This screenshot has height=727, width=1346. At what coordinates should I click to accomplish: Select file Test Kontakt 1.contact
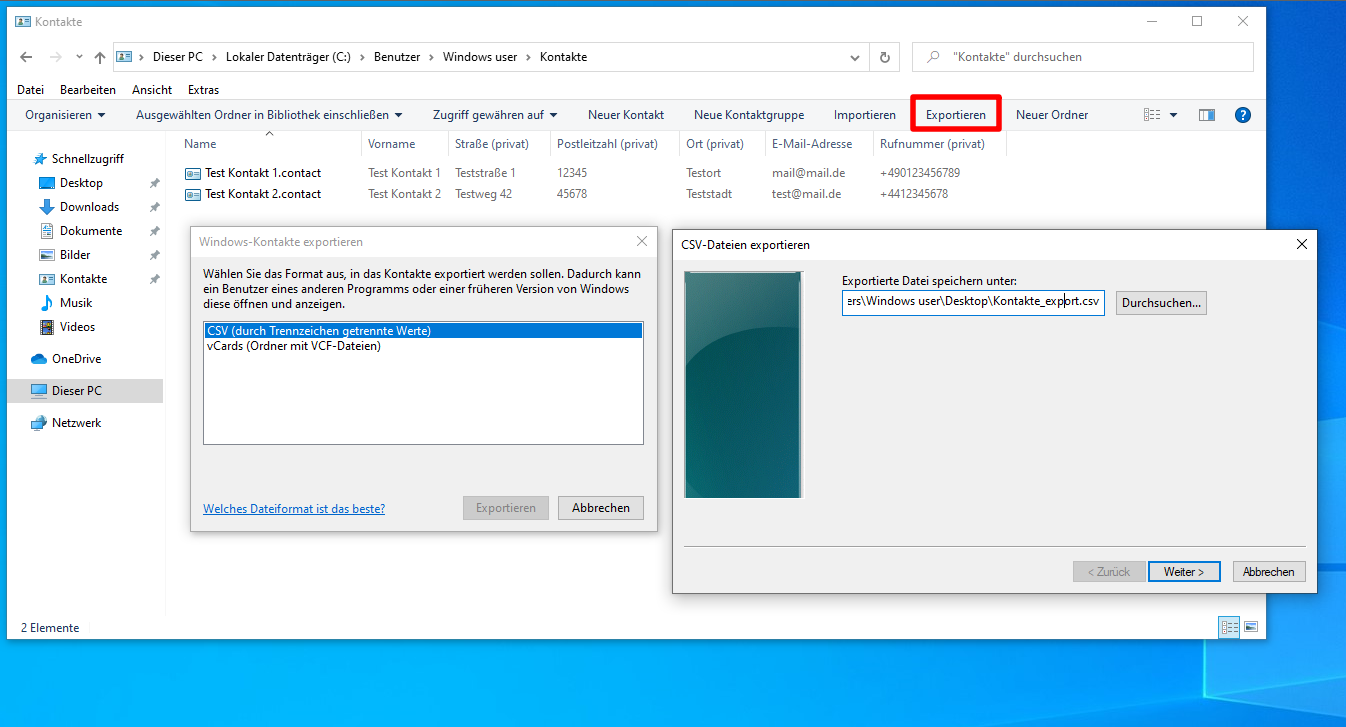[x=263, y=173]
